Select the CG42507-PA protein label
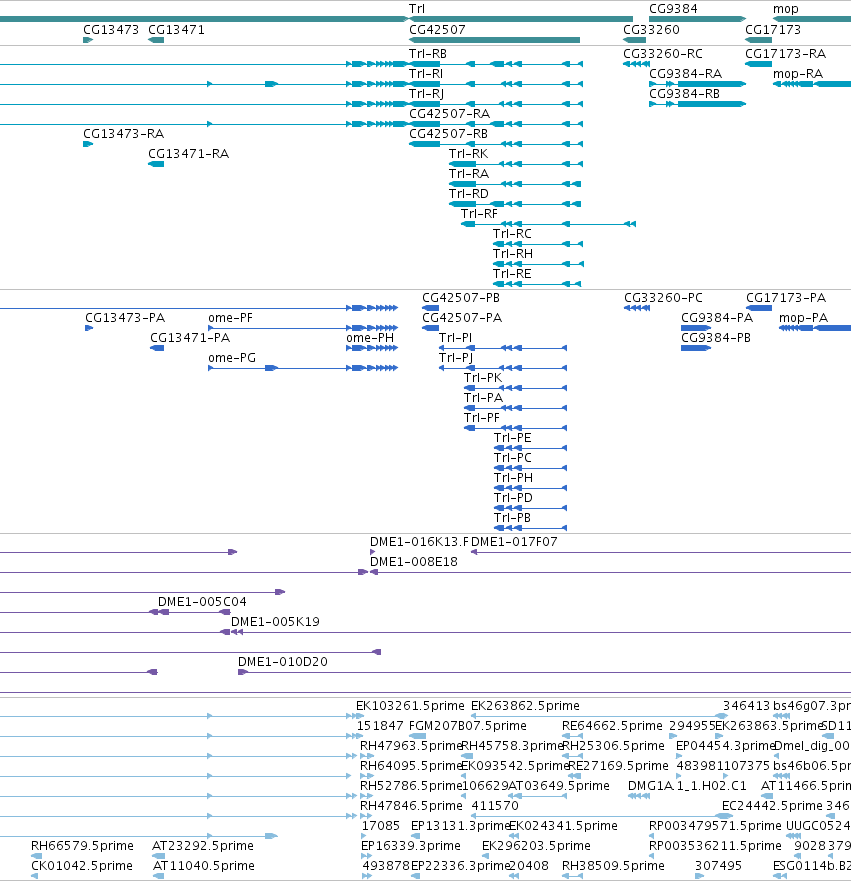Viewport: 851px width, 881px height. tap(462, 318)
